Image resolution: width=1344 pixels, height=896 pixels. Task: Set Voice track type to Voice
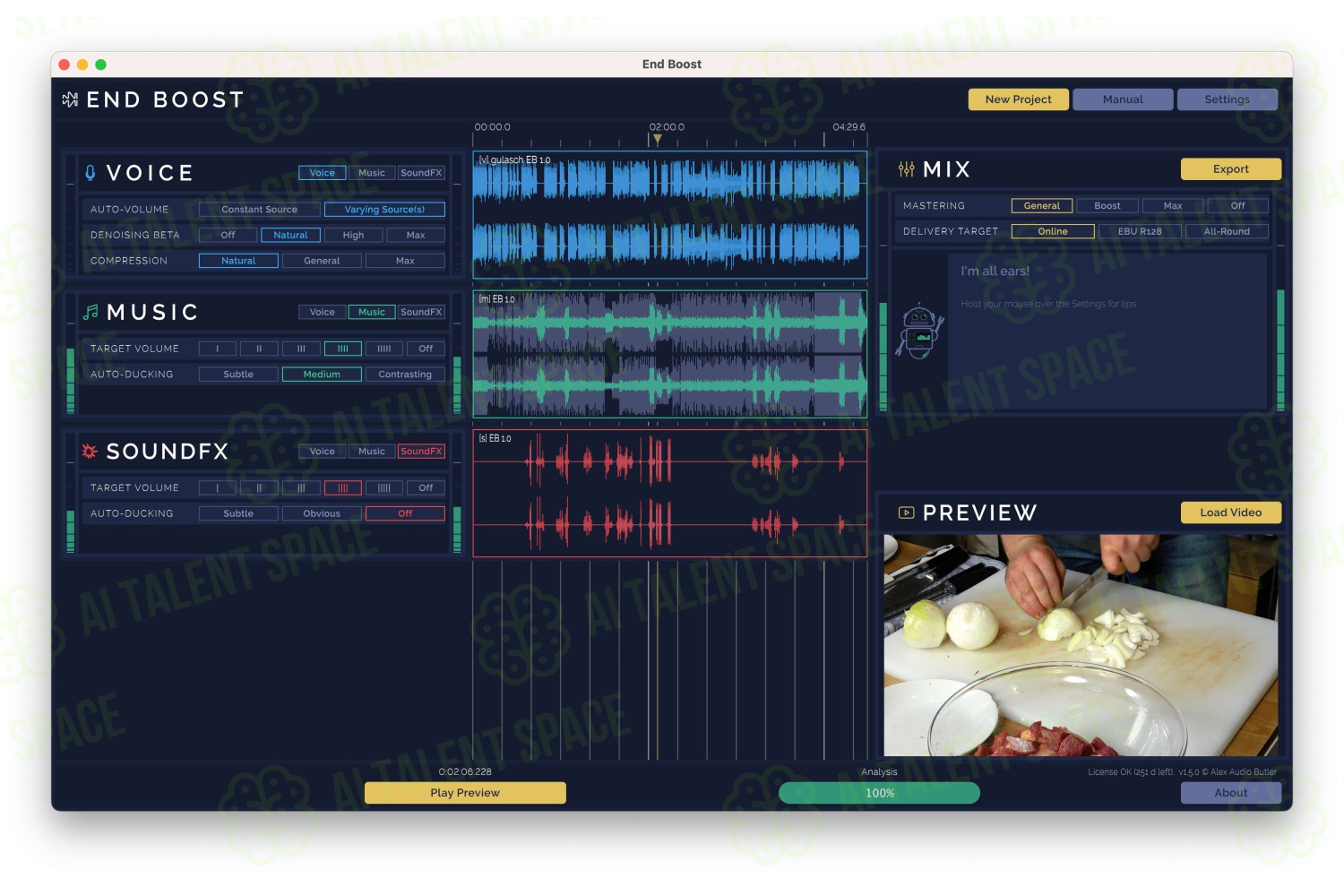tap(323, 173)
